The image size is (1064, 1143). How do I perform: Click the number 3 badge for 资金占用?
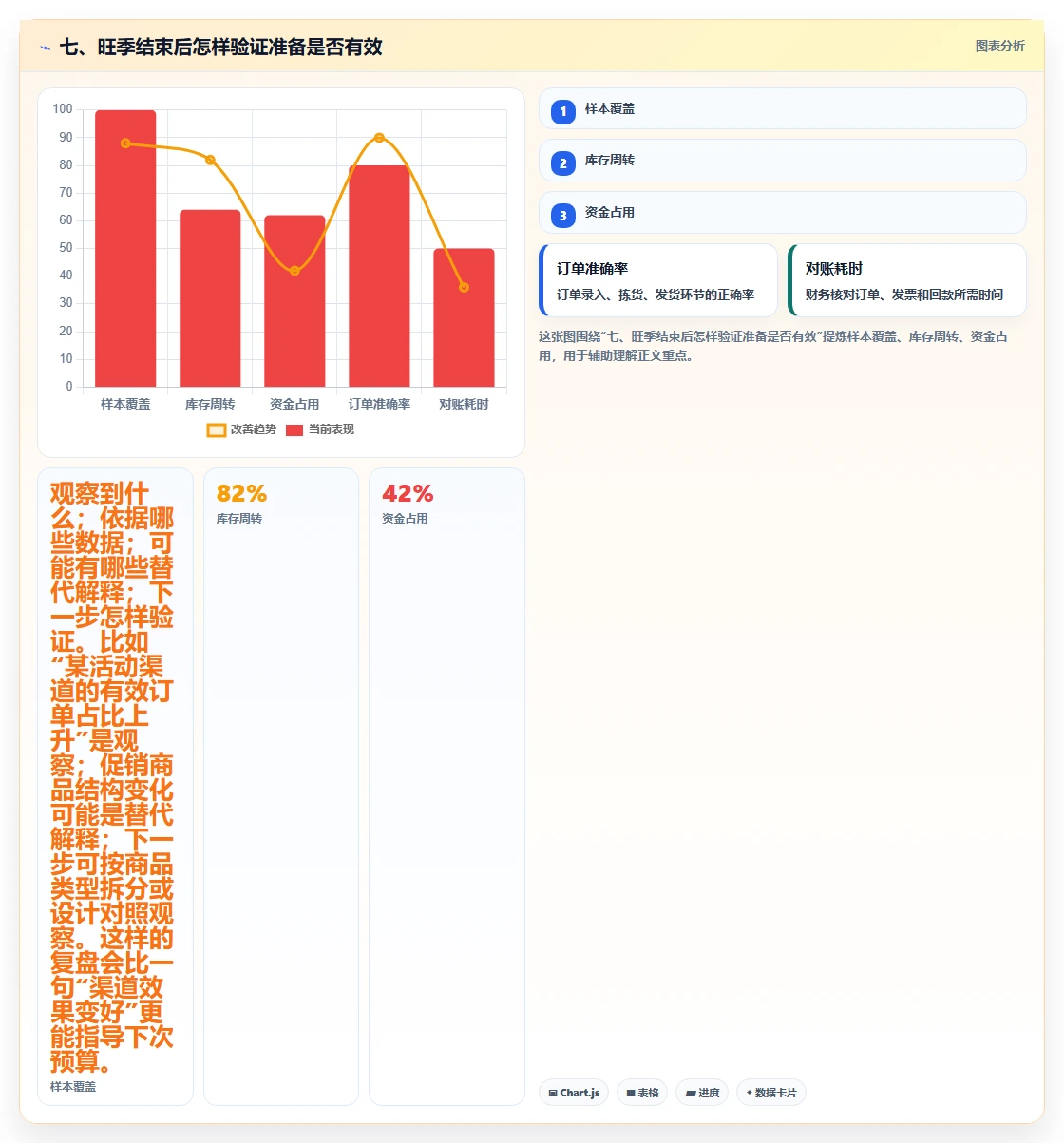pyautogui.click(x=563, y=216)
